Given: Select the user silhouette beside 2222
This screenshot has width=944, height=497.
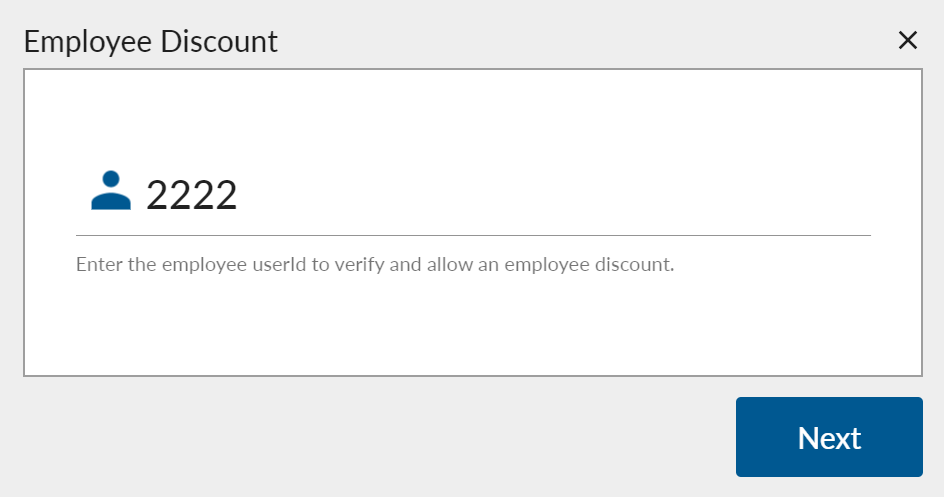Looking at the screenshot, I should point(111,190).
